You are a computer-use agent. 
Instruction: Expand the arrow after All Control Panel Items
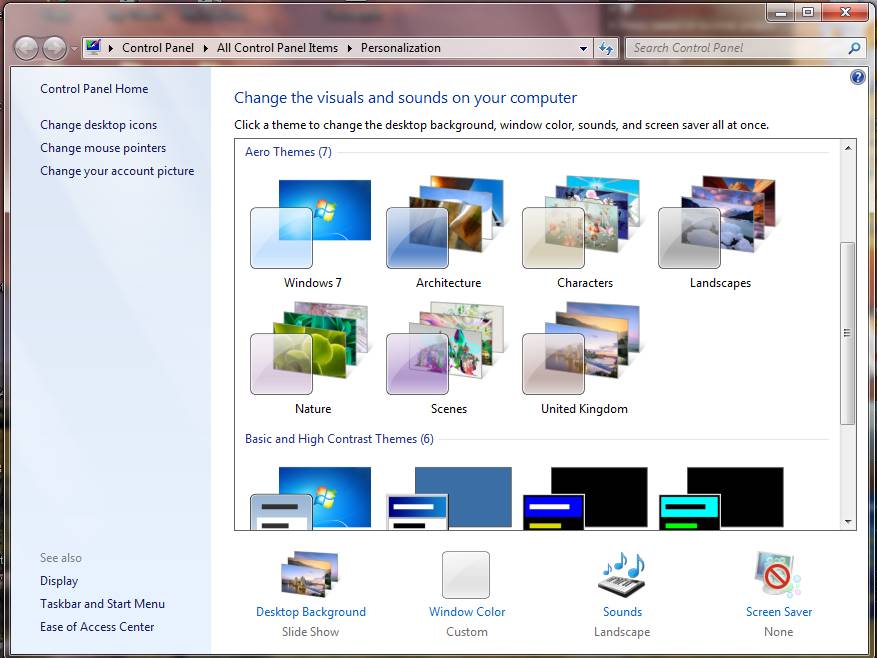[x=350, y=48]
